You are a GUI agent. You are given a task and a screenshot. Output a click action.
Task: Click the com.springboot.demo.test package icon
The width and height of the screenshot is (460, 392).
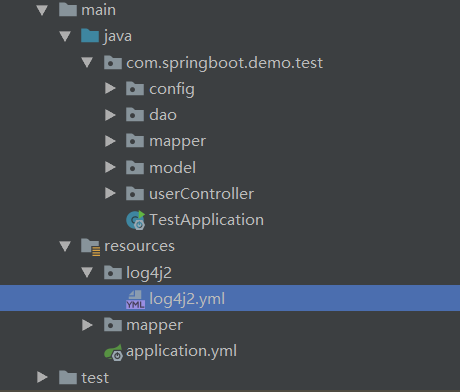(113, 62)
